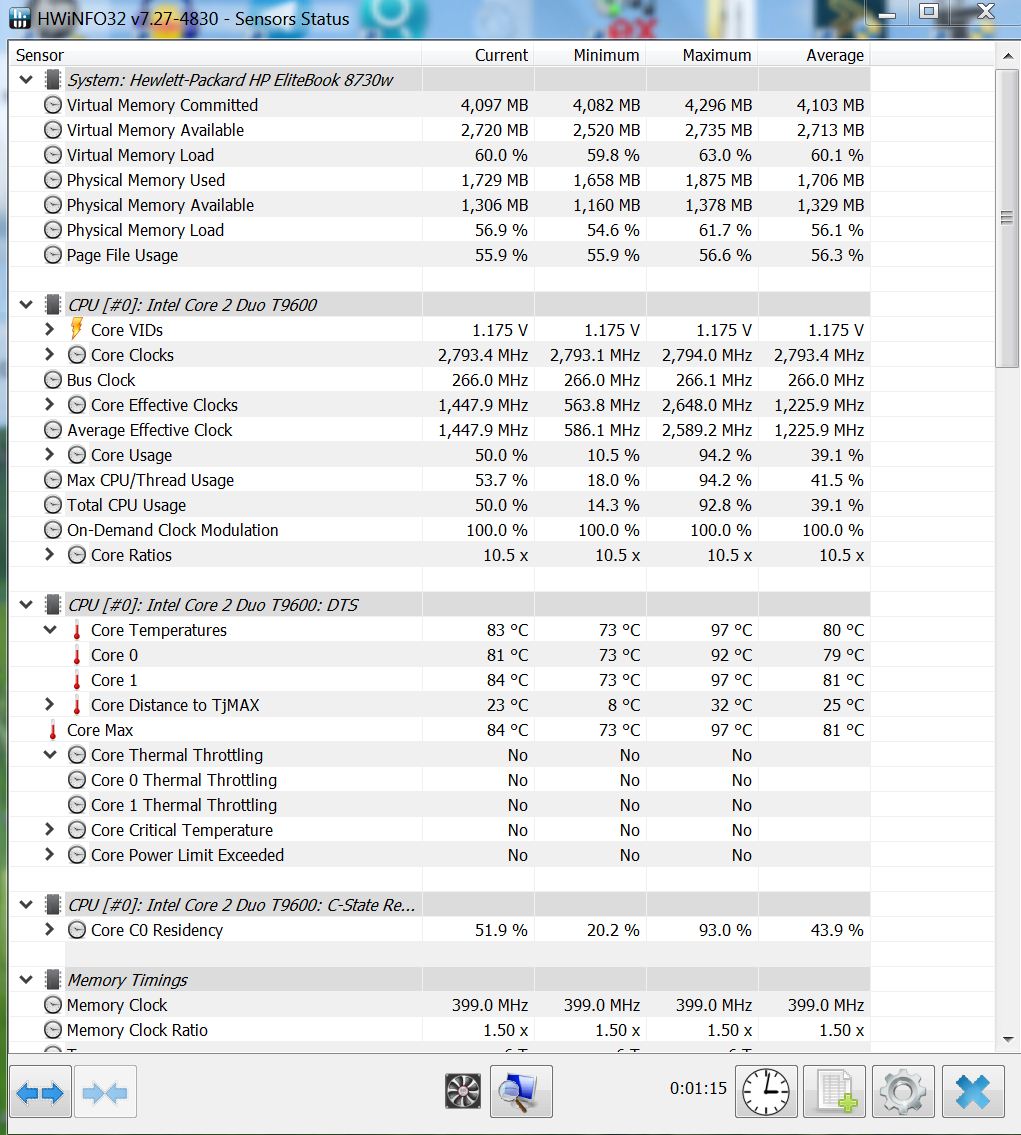This screenshot has height=1135, width=1021.
Task: Select the Core 0 Thermal Throttling row
Action: tap(439, 780)
